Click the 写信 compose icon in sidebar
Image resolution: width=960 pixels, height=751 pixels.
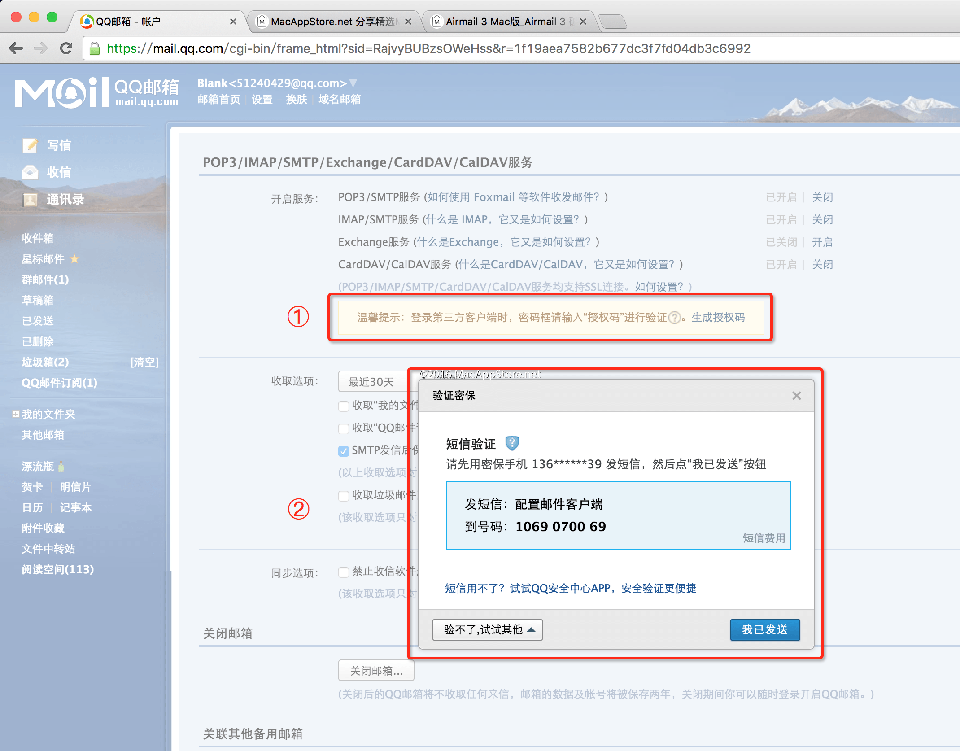30,146
